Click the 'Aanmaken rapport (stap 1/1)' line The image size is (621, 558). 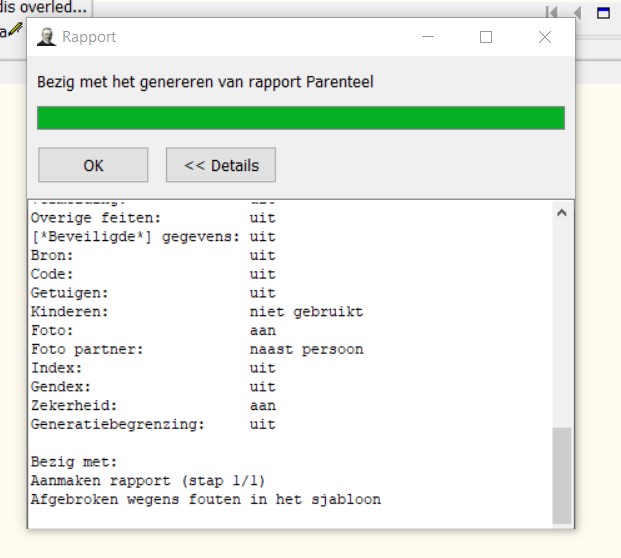pyautogui.click(x=148, y=480)
